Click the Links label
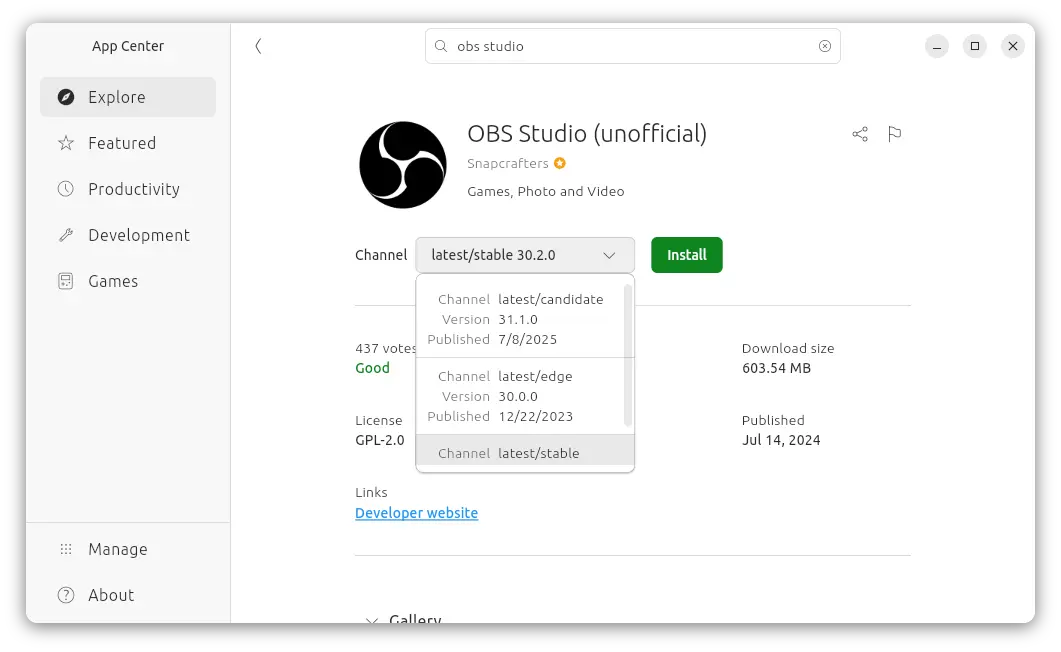This screenshot has height=652, width=1061. click(x=371, y=492)
